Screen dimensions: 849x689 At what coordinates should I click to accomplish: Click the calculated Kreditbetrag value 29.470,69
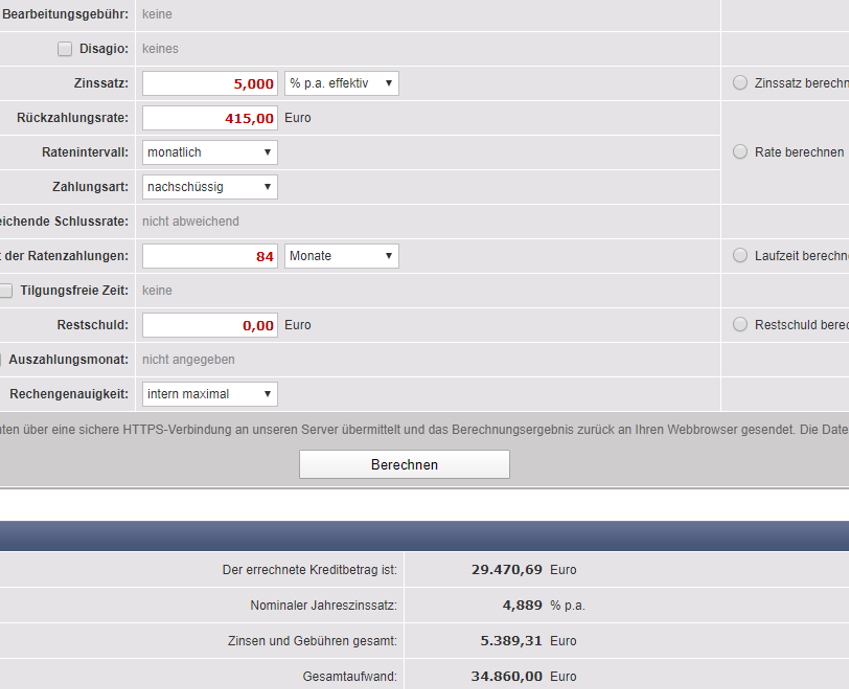click(507, 570)
